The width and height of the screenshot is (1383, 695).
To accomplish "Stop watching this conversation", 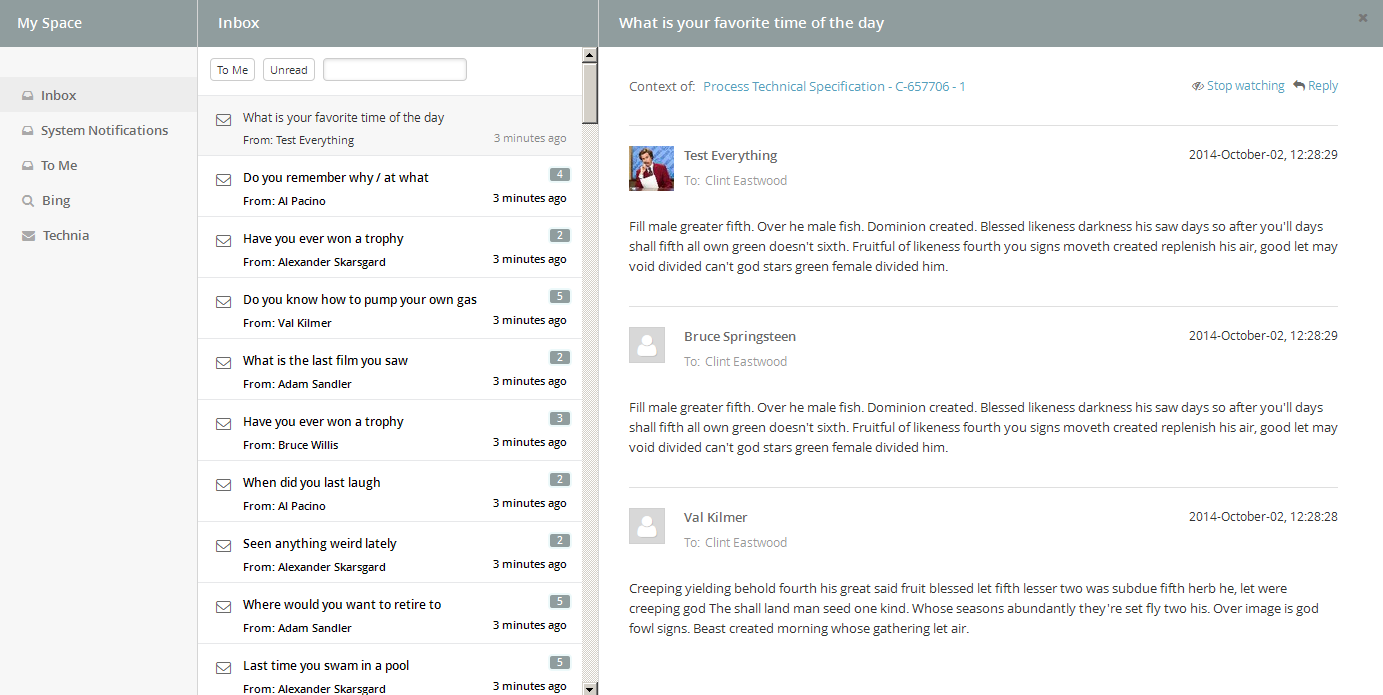I will point(1238,86).
